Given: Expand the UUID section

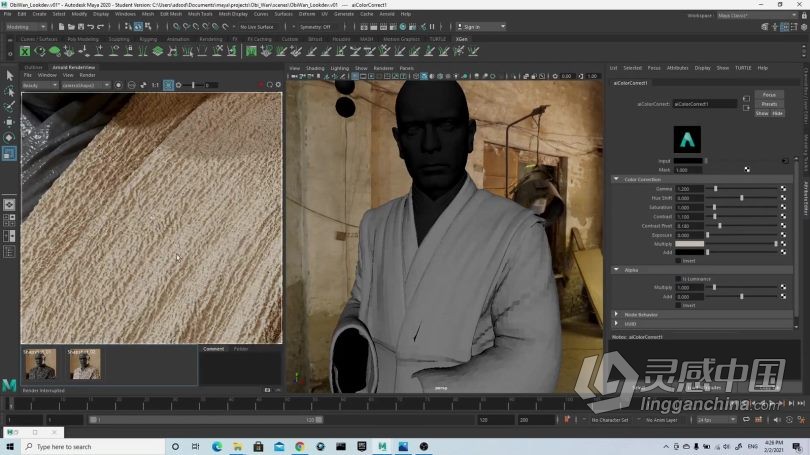Looking at the screenshot, I should [616, 323].
